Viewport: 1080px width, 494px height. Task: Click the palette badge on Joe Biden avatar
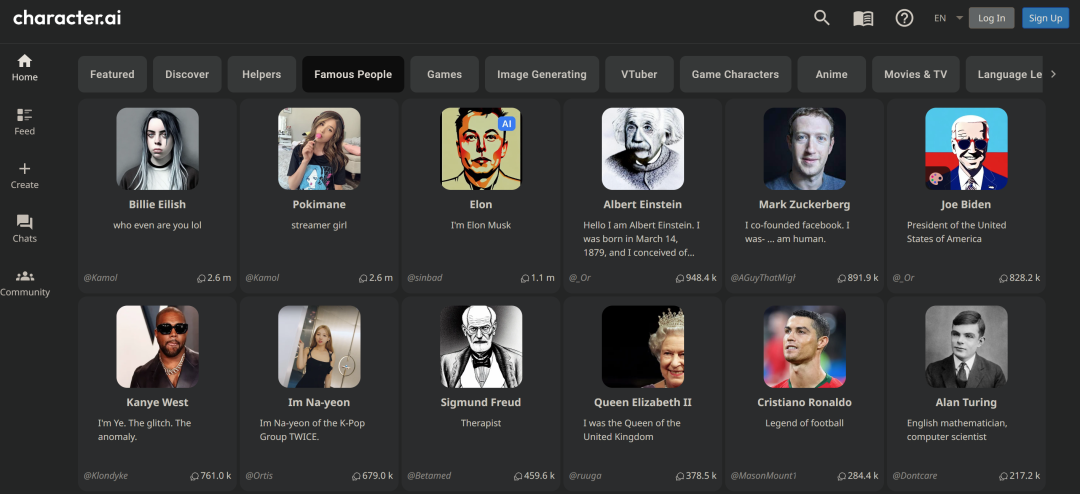(934, 178)
